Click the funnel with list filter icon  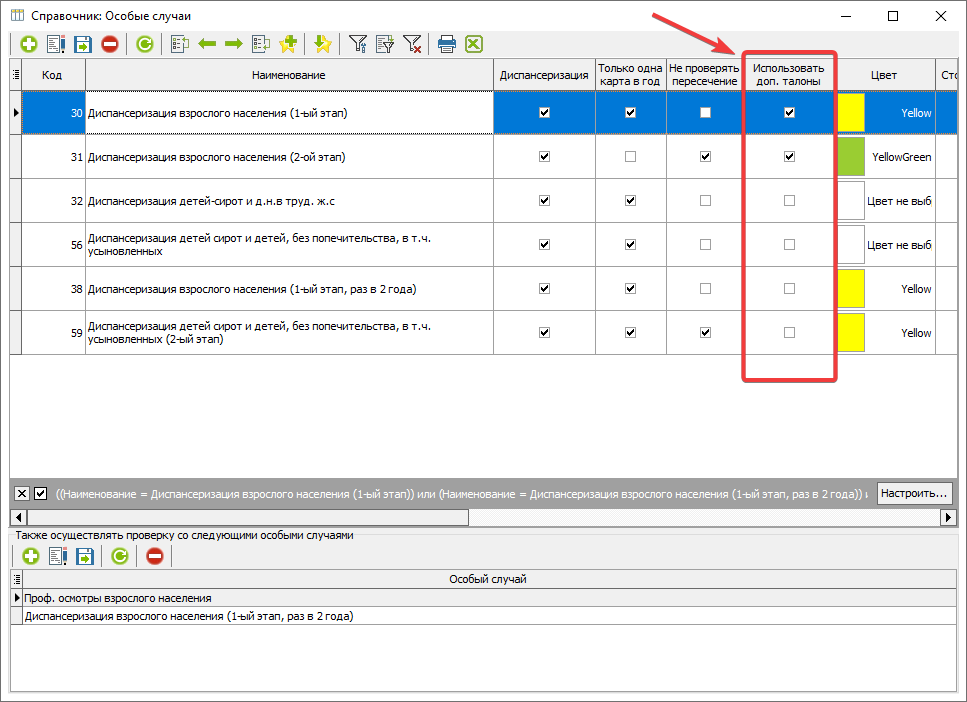click(x=385, y=44)
